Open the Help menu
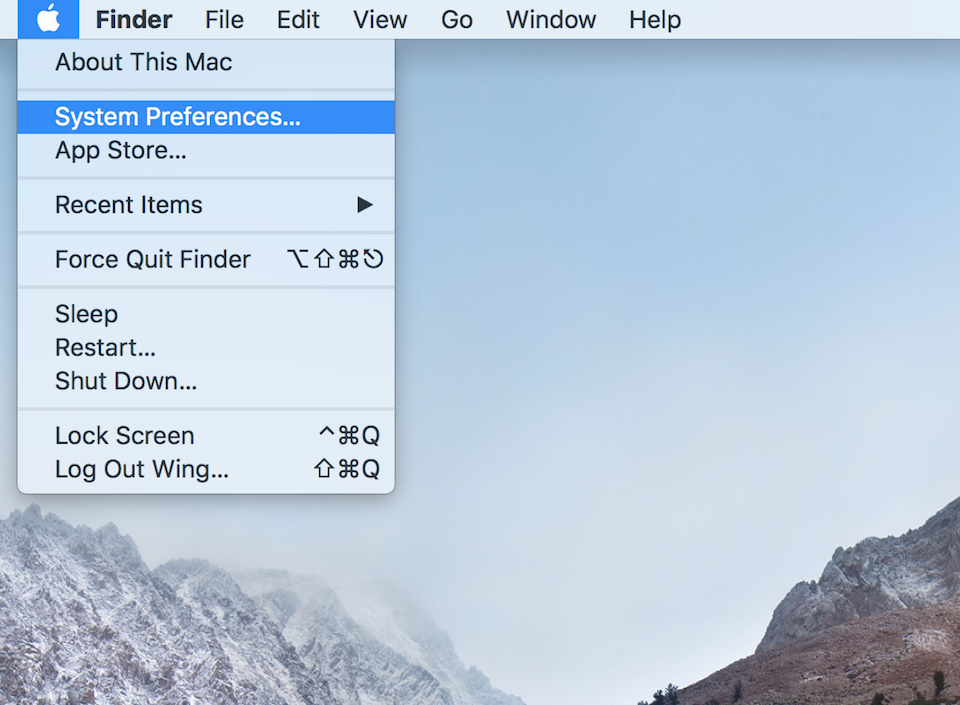The height and width of the screenshot is (705, 960). click(x=654, y=19)
